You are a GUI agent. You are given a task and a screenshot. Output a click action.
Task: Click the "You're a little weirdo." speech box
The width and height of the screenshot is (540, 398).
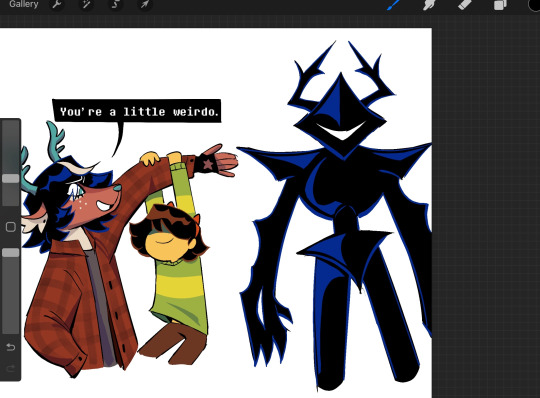tap(137, 111)
